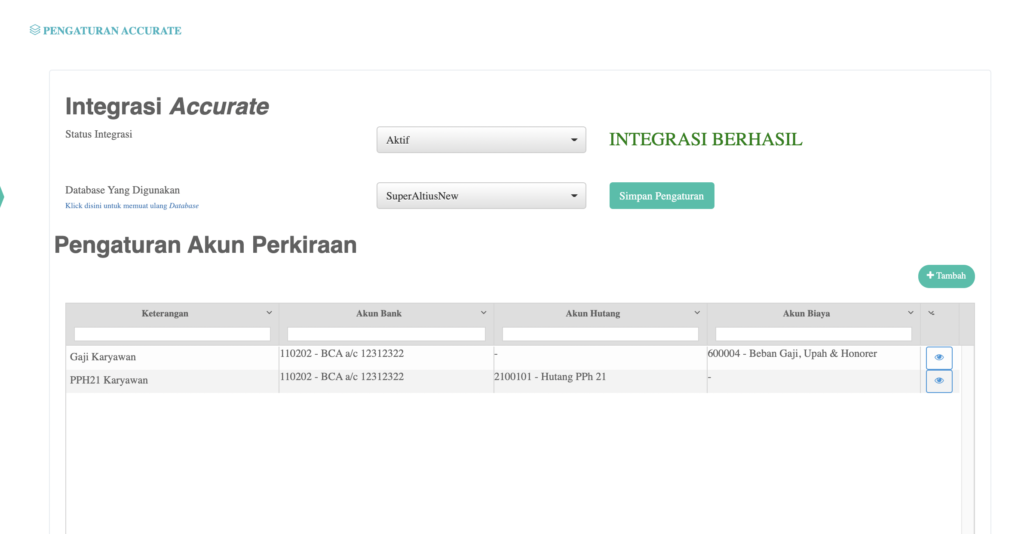
Task: Select the Hutang PPh 21 cell
Action: click(550, 377)
